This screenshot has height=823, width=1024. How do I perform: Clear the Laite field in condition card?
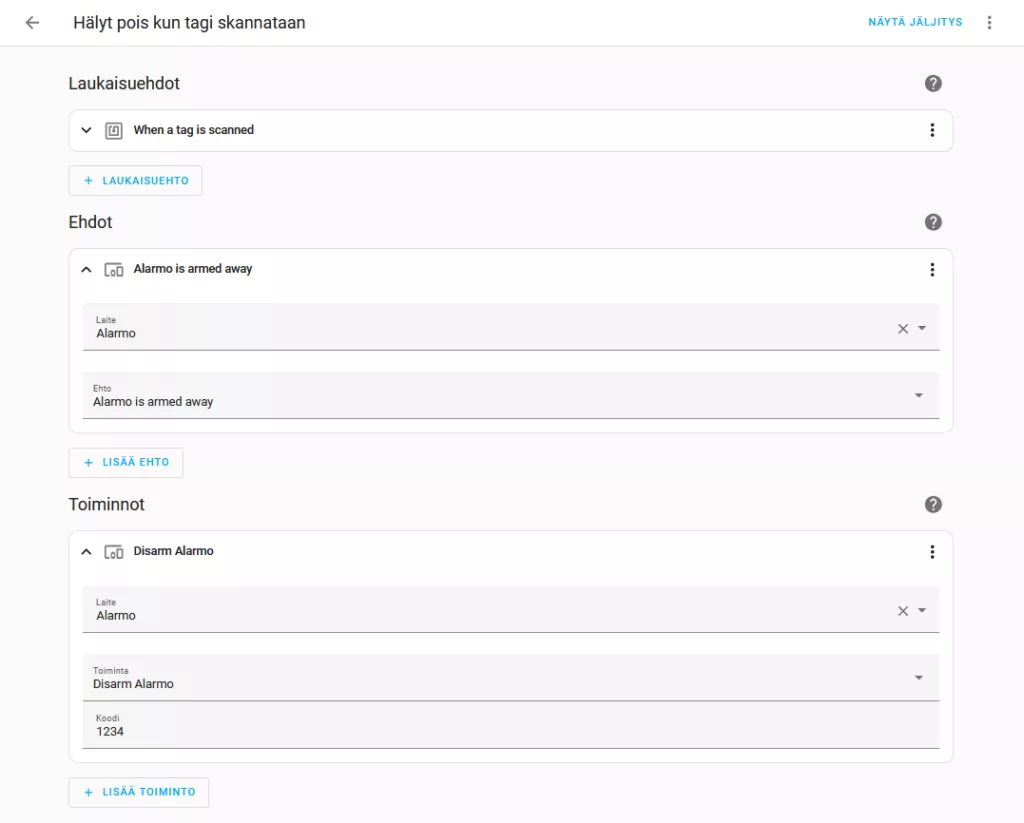(x=903, y=329)
